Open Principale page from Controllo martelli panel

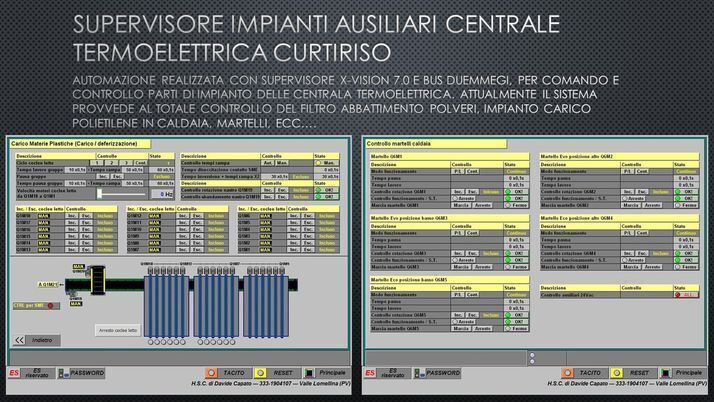(682, 373)
